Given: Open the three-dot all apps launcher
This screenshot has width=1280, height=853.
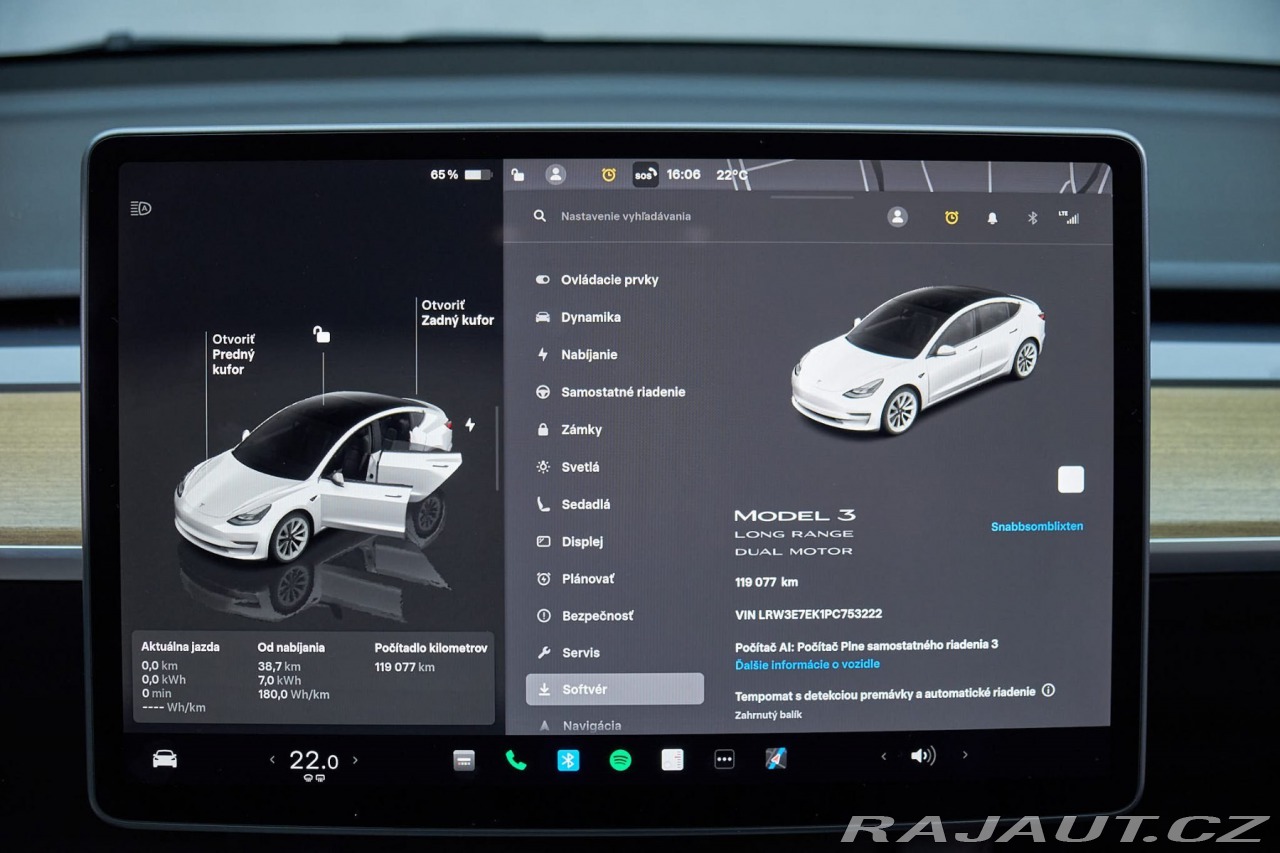Looking at the screenshot, I should 724,760.
